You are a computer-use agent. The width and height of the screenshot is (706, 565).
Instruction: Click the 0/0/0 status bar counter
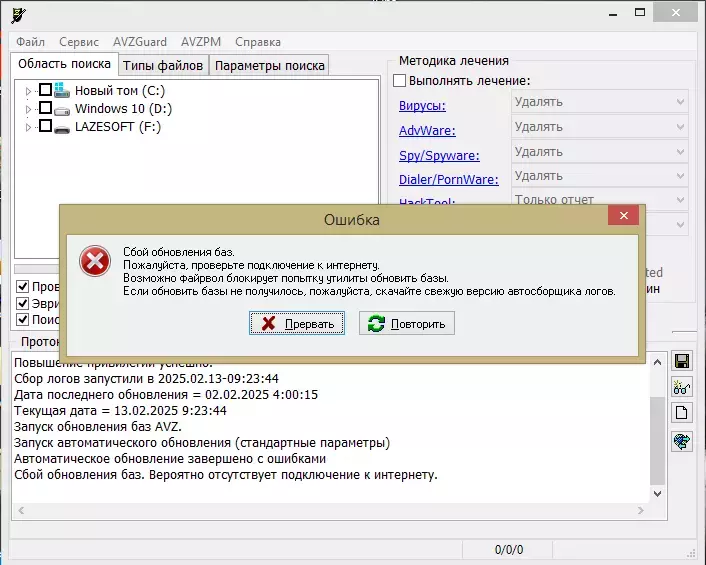(509, 549)
